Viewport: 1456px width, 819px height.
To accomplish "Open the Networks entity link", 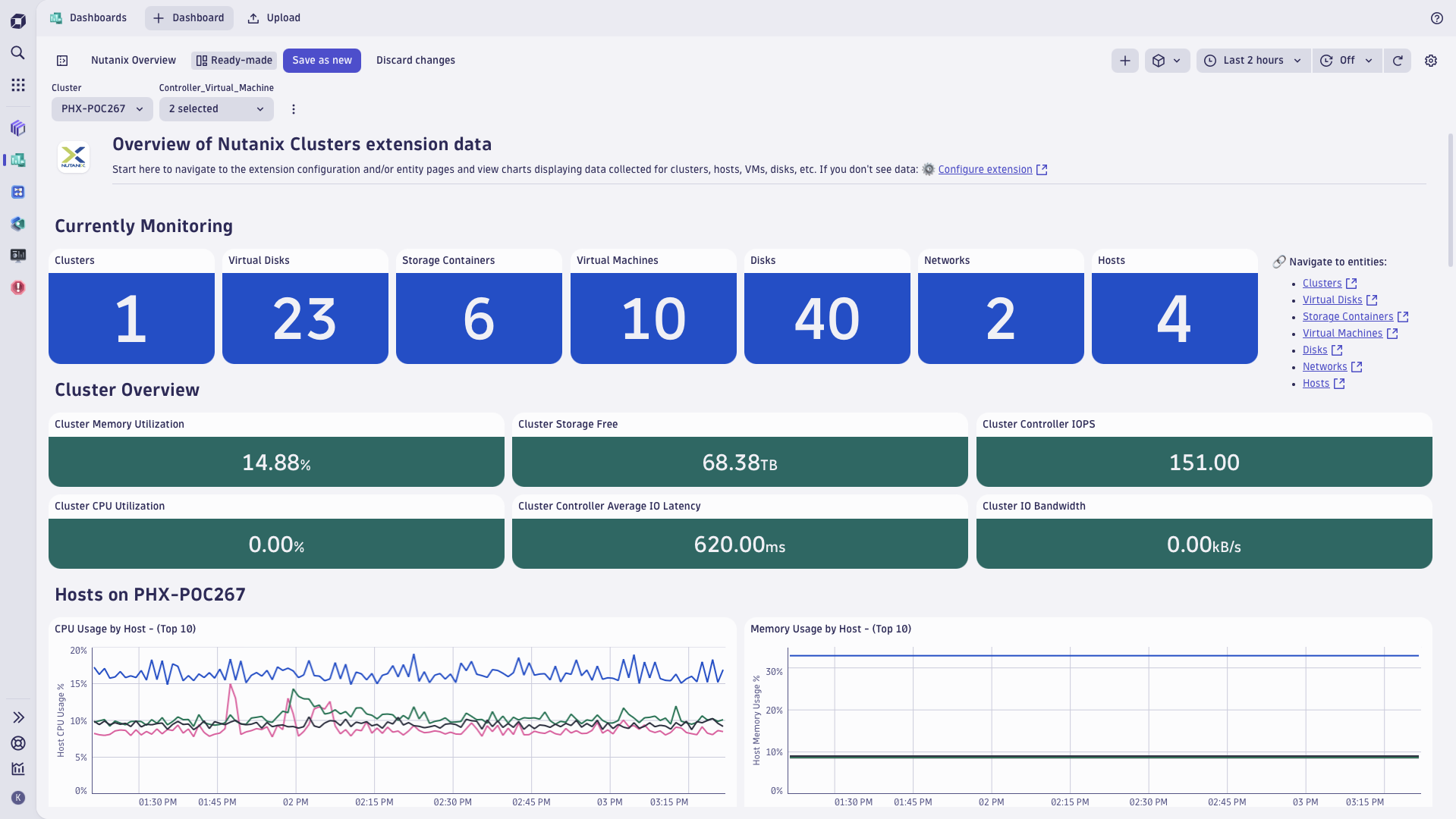I will pyautogui.click(x=1325, y=367).
